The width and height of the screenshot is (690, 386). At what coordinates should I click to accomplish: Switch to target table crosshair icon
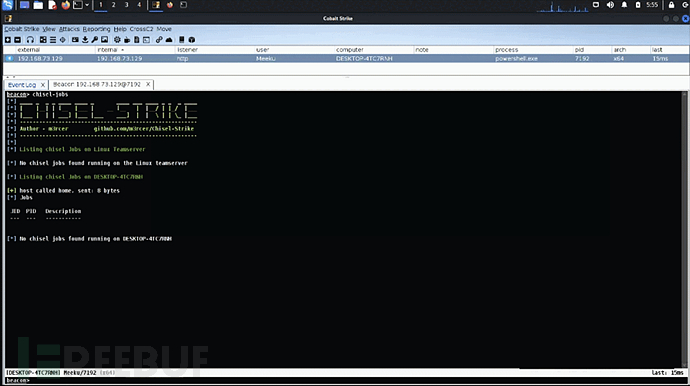(62, 40)
